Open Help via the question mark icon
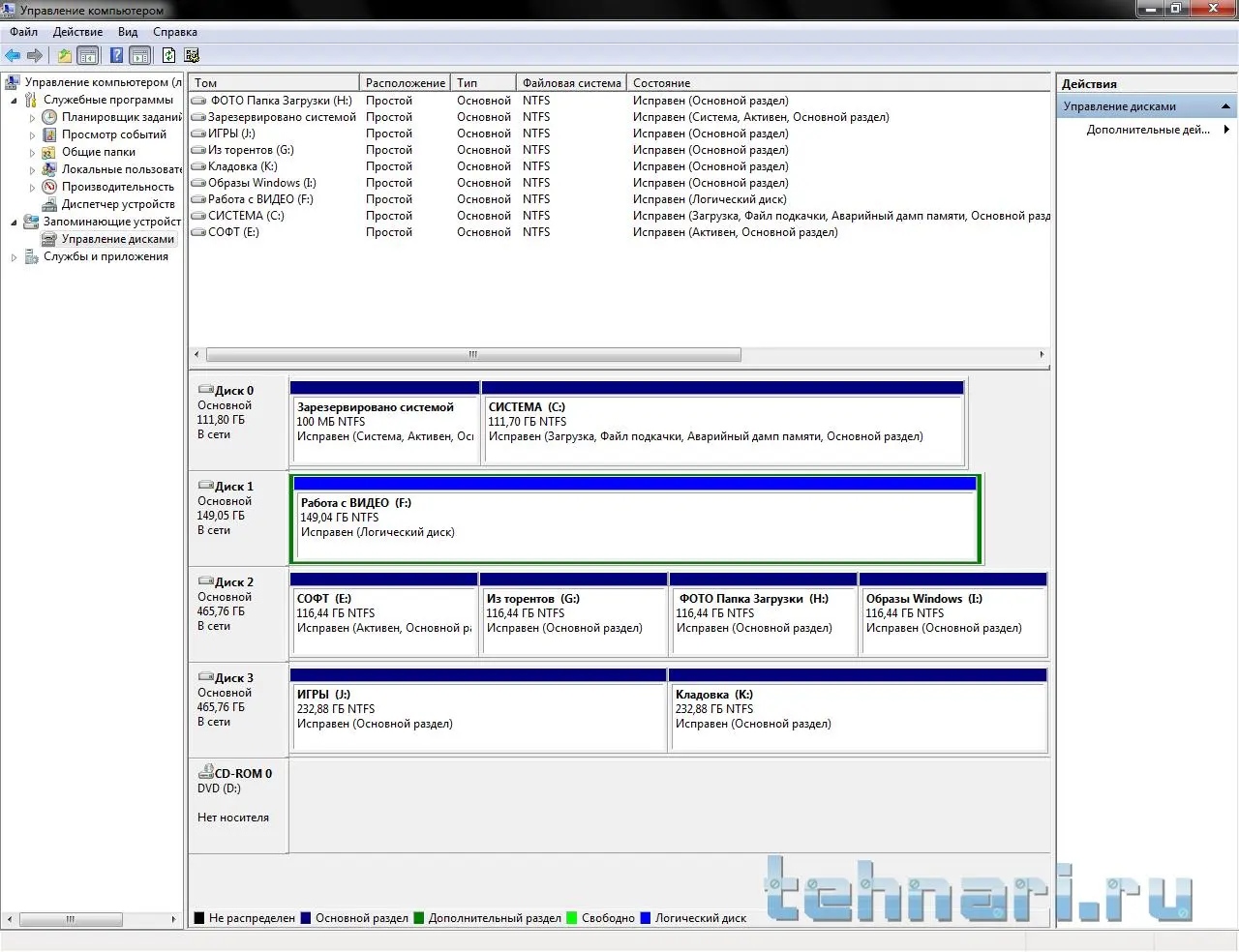 coord(116,56)
